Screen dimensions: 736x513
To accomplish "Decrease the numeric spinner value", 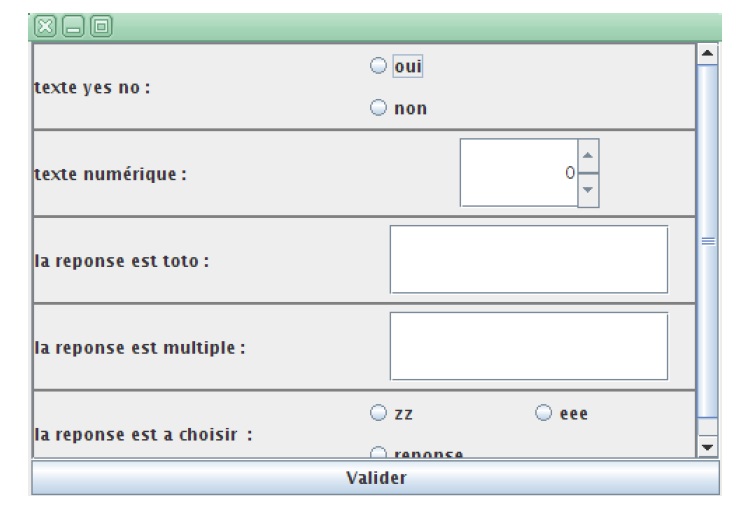I will tap(587, 189).
